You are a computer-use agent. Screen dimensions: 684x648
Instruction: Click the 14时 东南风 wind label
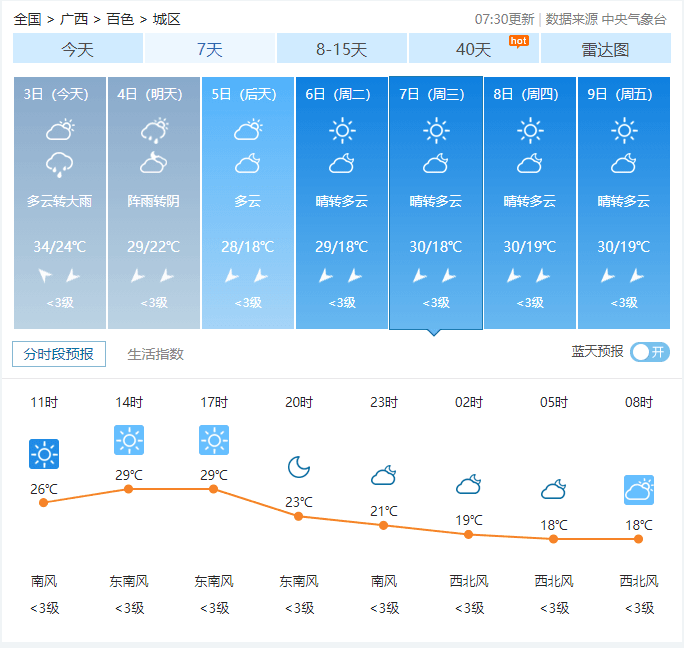pyautogui.click(x=129, y=581)
